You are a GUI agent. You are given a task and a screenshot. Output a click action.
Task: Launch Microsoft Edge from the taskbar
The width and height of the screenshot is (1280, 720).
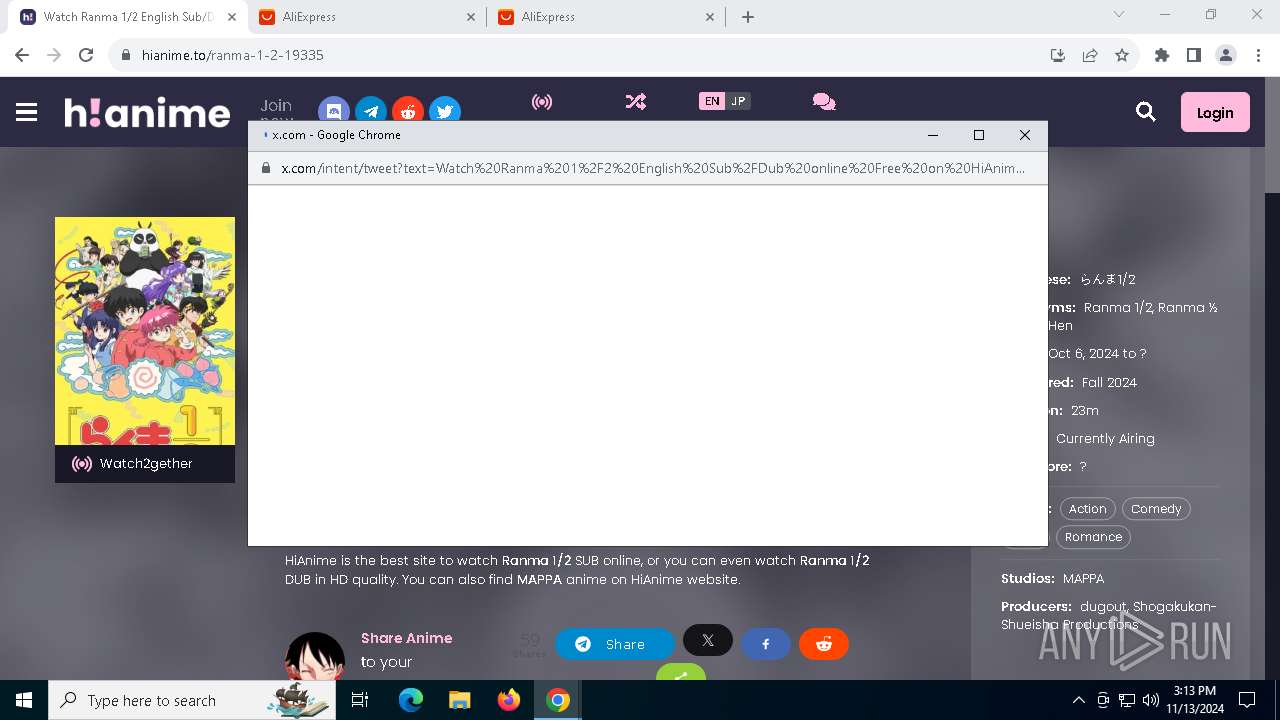coord(411,700)
